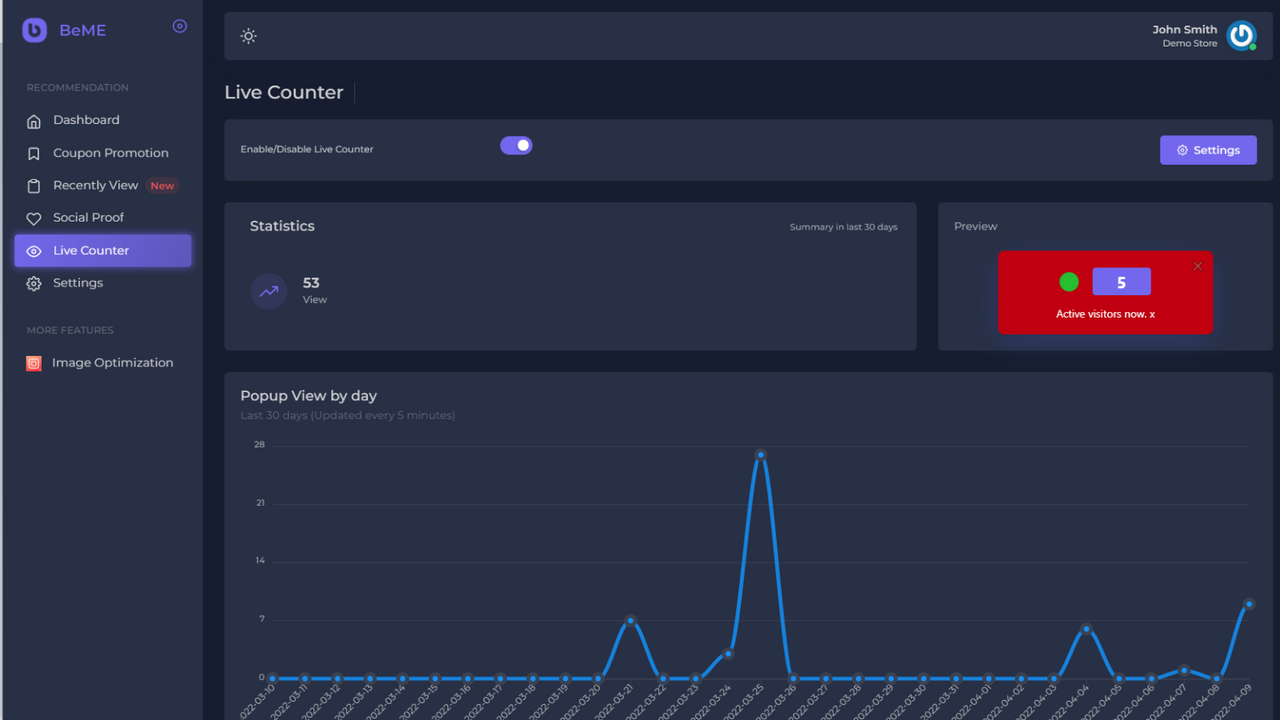The width and height of the screenshot is (1280, 720).
Task: Click the New badge on Recently View
Action: pyautogui.click(x=162, y=186)
